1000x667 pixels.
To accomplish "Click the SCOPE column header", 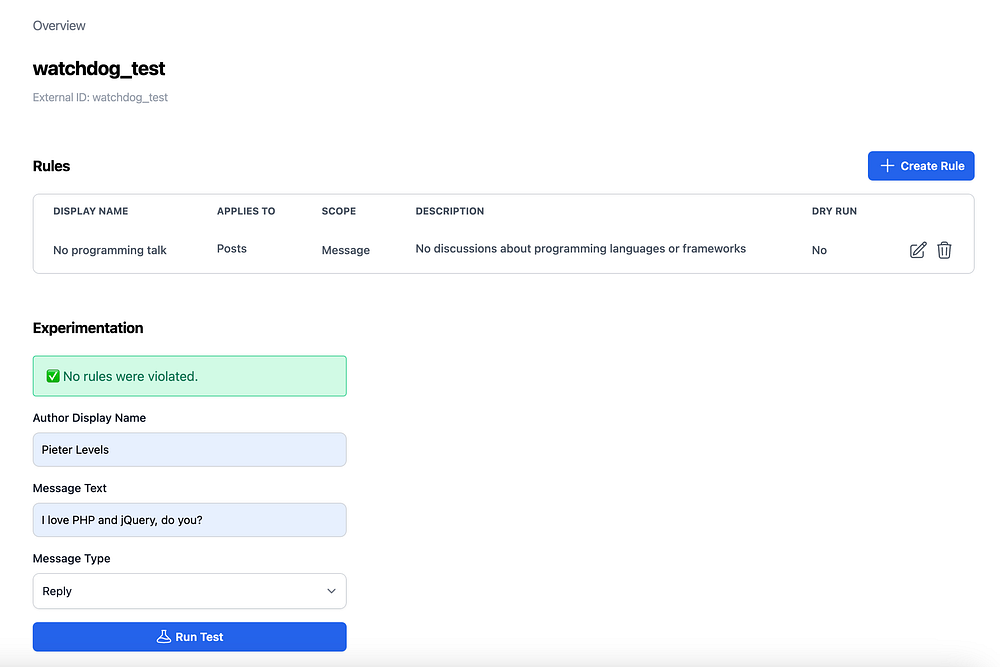I will coord(339,211).
